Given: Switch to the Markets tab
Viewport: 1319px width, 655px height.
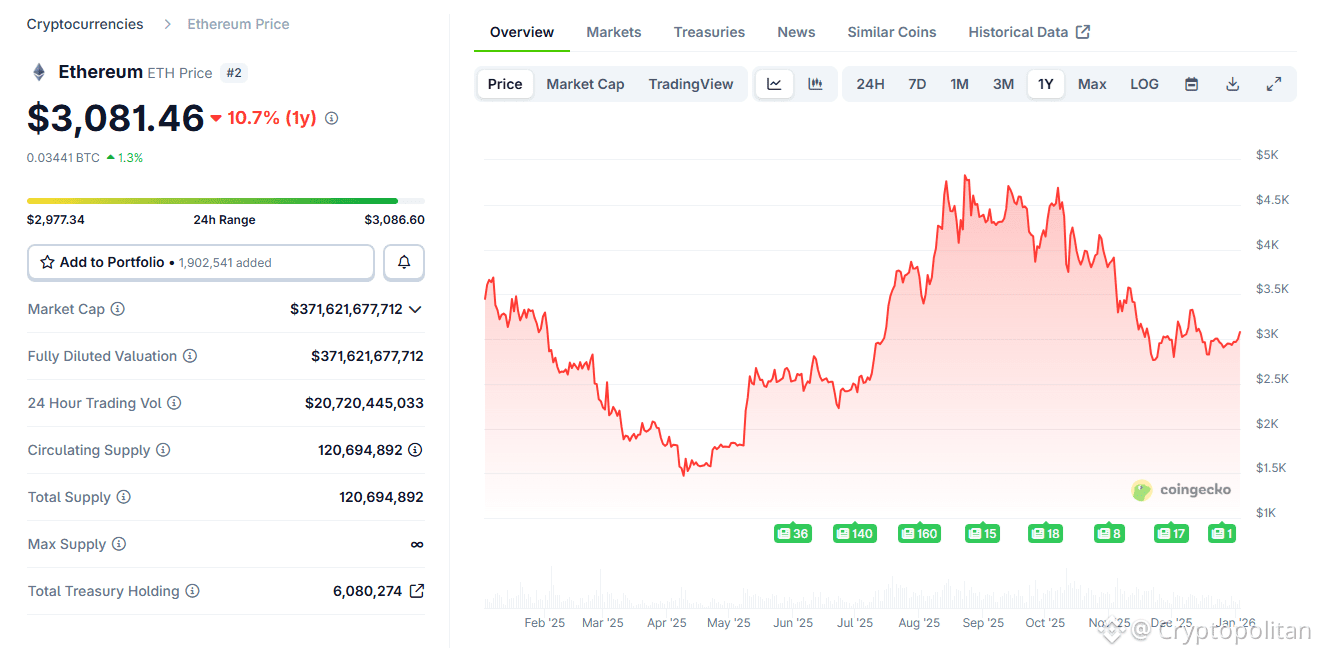Looking at the screenshot, I should tap(613, 31).
